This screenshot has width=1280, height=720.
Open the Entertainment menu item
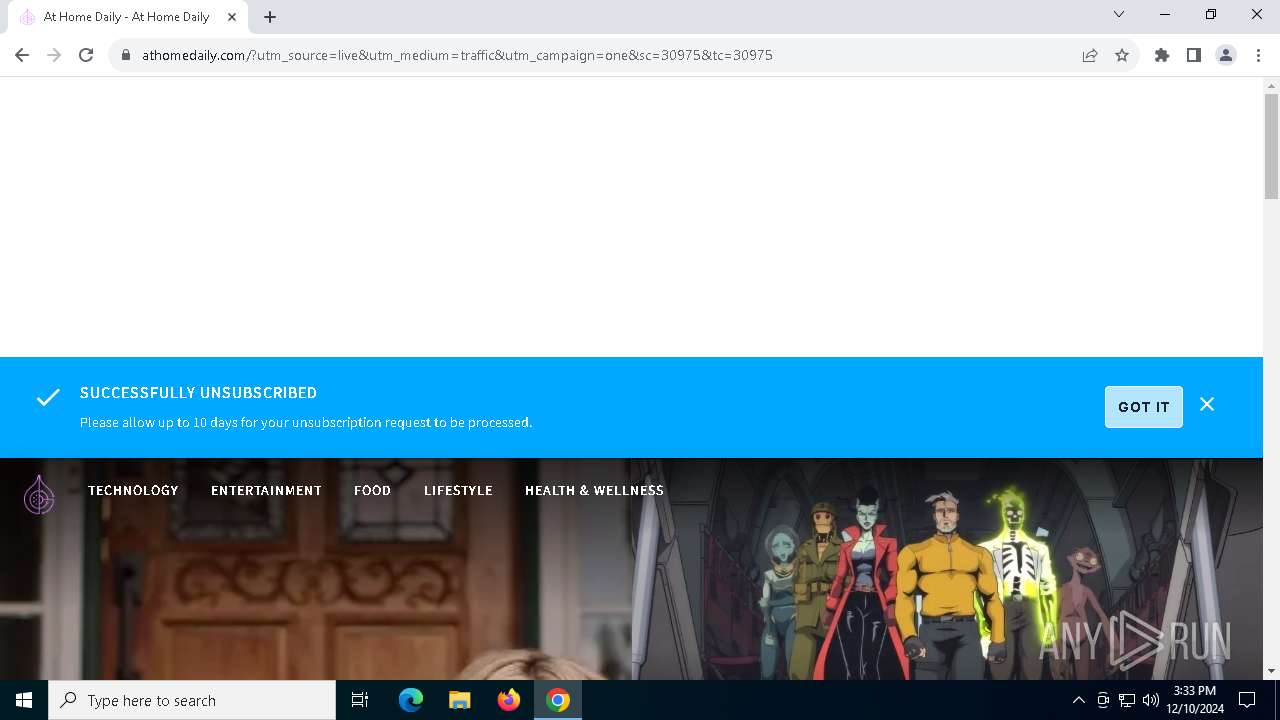(x=266, y=490)
